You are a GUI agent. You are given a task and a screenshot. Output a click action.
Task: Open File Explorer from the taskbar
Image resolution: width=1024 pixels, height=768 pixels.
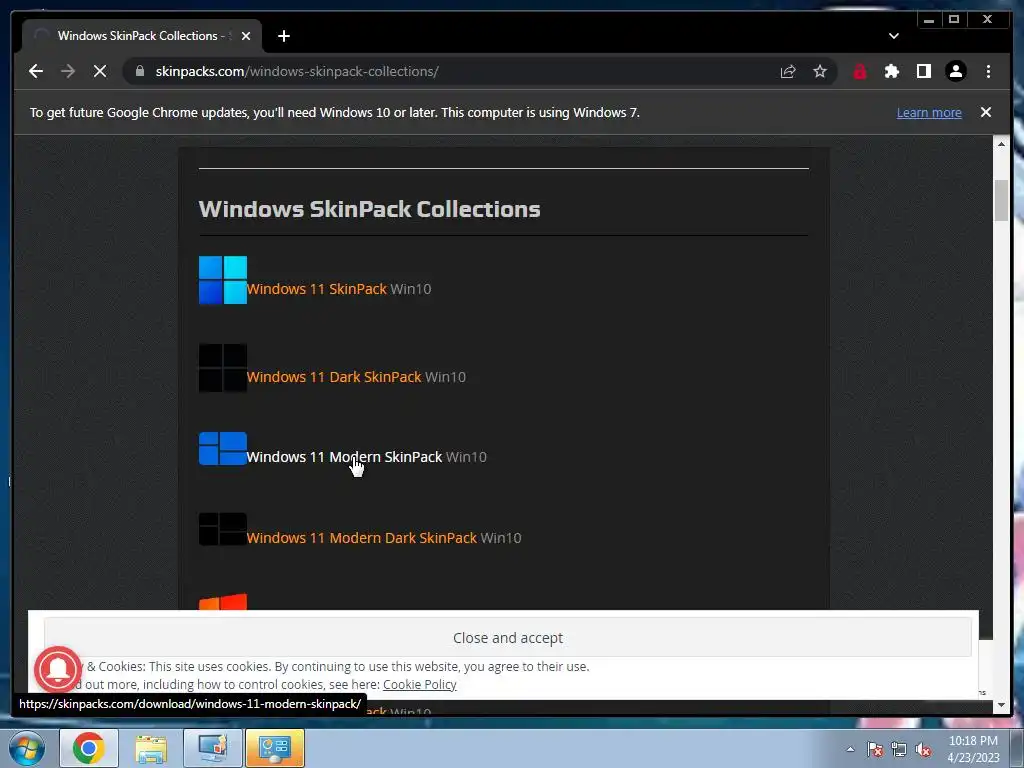(151, 748)
